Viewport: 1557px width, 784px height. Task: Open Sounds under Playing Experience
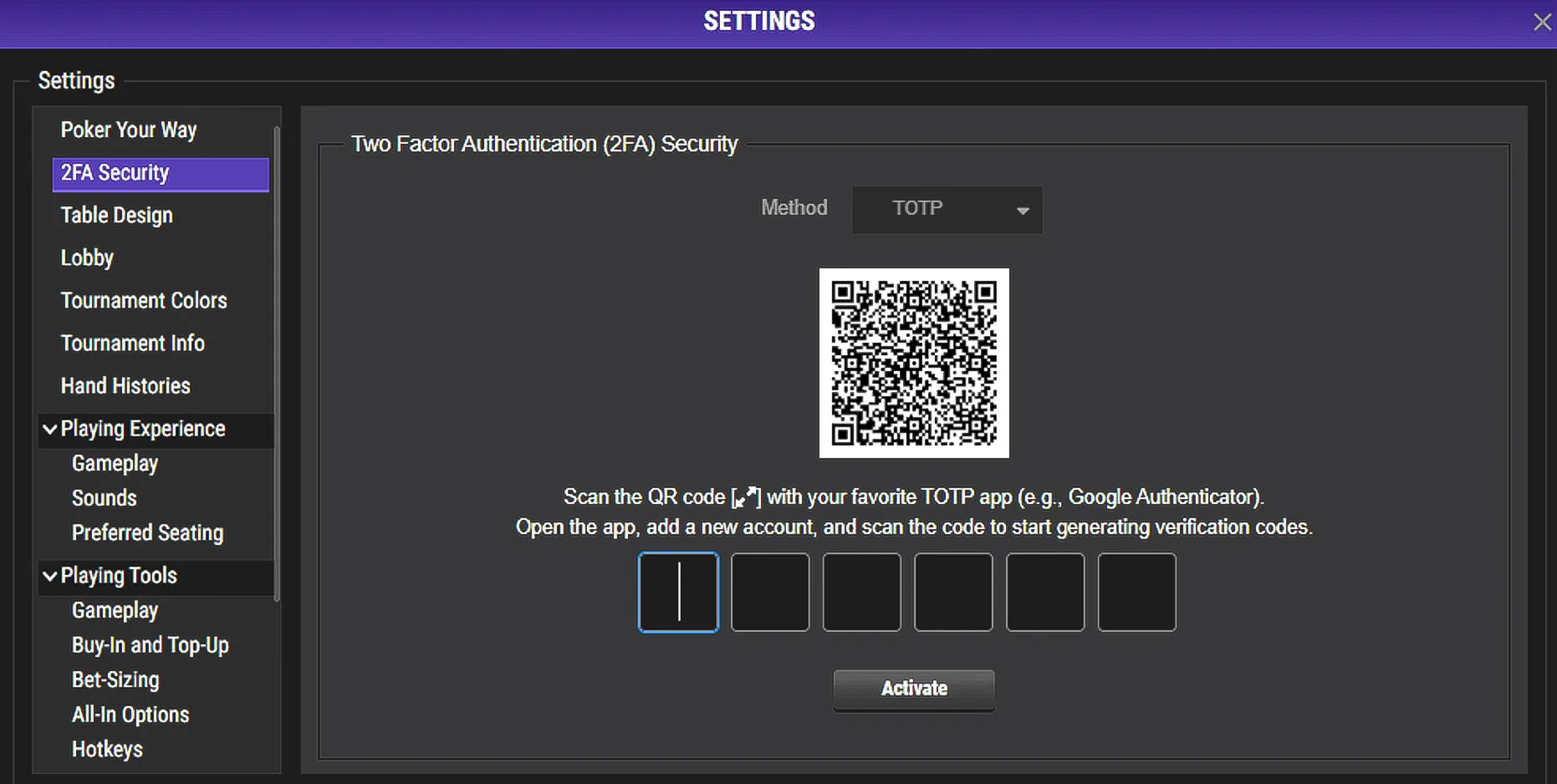pos(105,498)
